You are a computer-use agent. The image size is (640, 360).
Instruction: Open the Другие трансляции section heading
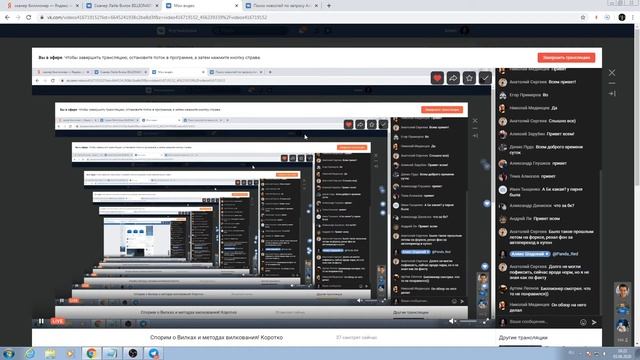click(523, 338)
